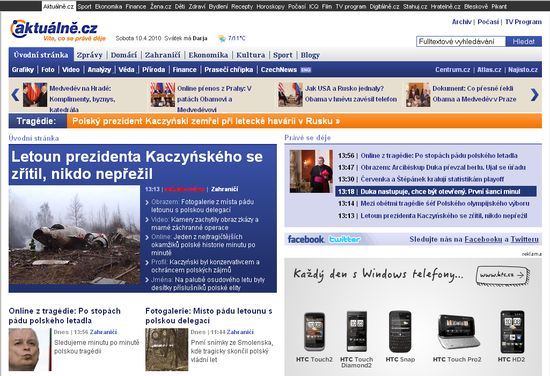This screenshot has width=550, height=376.
Task: Switch to the Ekonomika tab
Action: point(208,55)
